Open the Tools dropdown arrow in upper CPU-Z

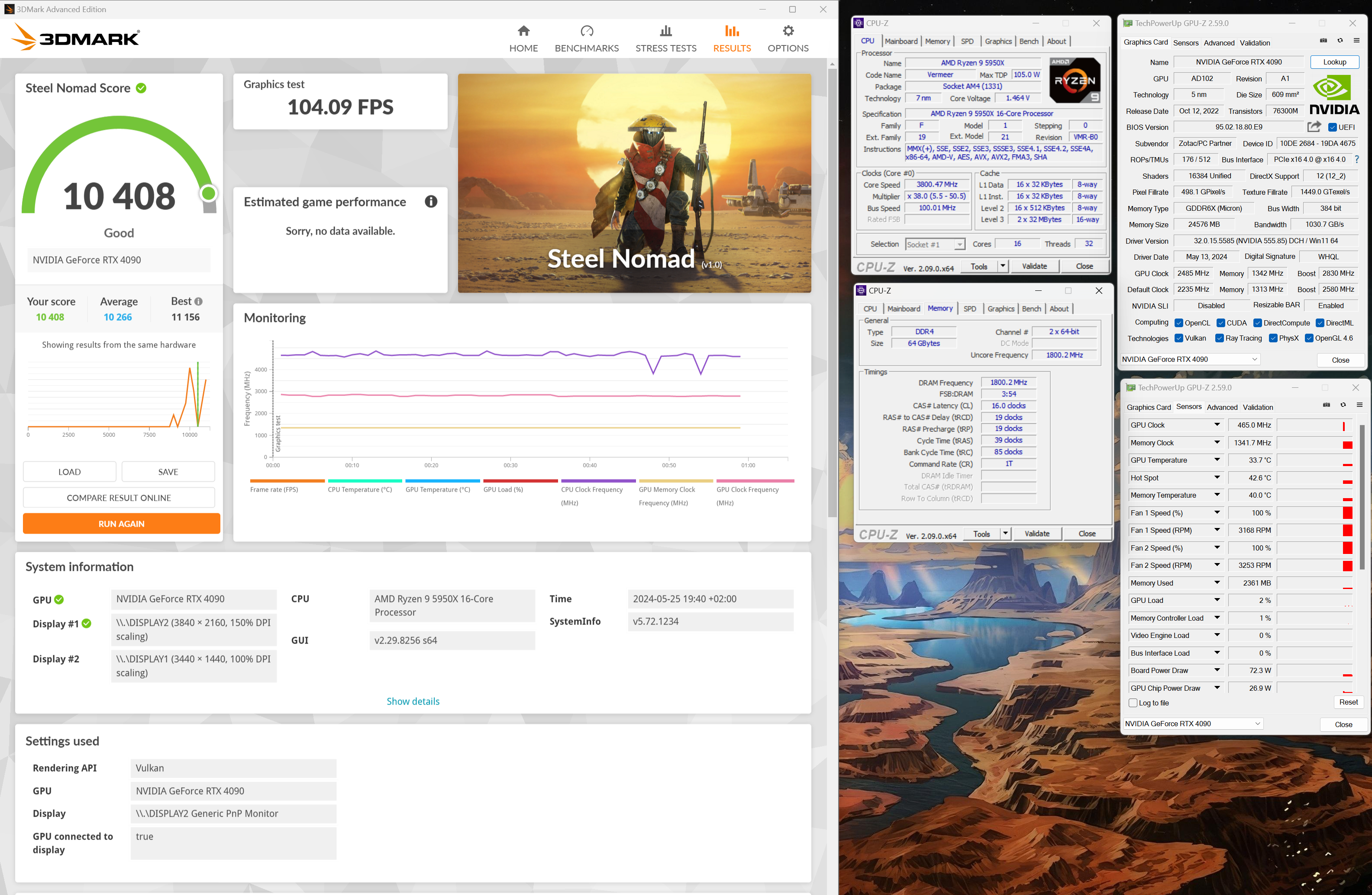tap(1003, 266)
